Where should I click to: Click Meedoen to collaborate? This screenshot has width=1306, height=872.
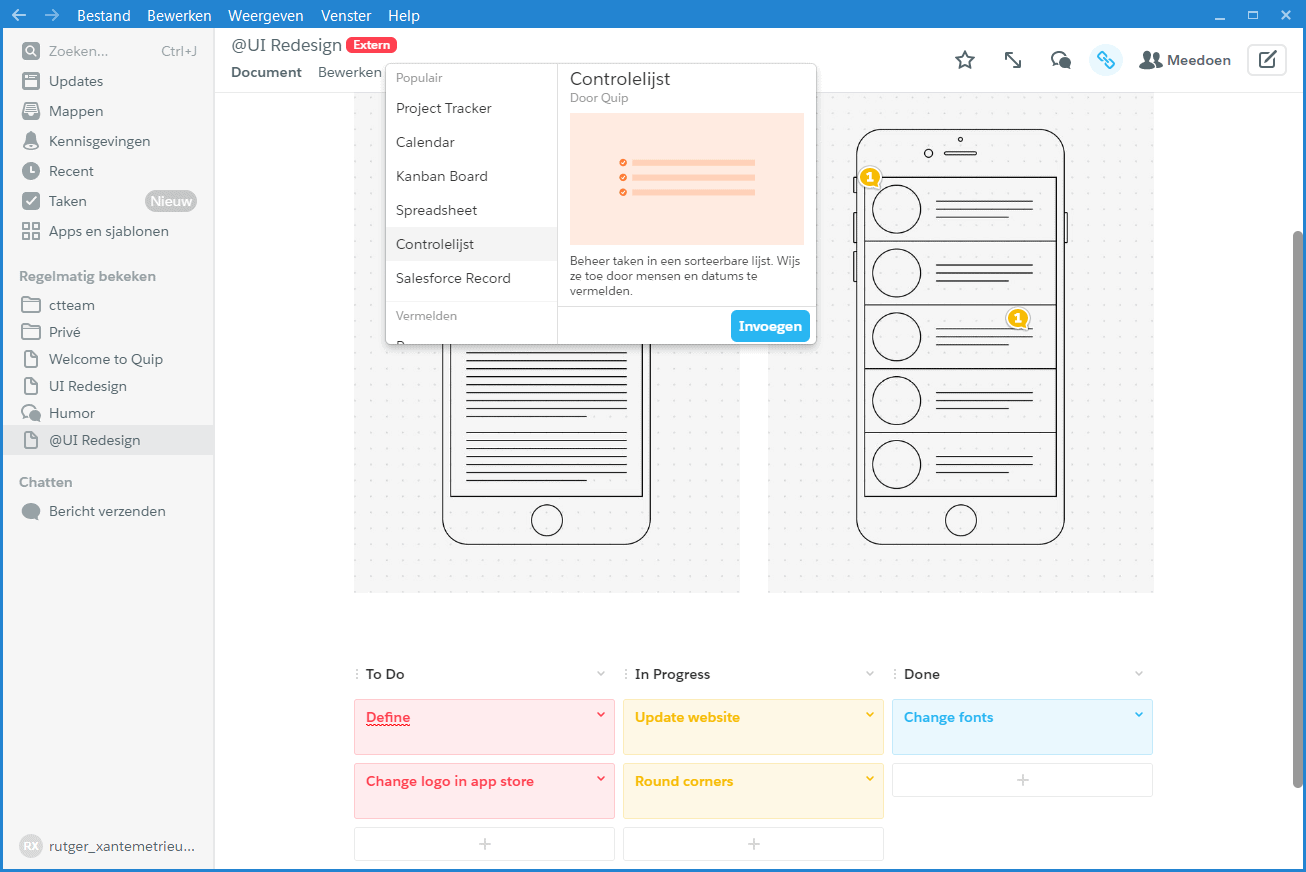(x=1196, y=60)
